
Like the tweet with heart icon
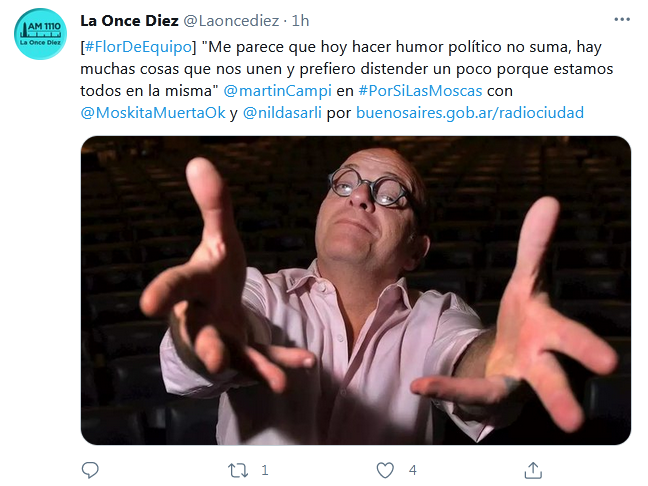pyautogui.click(x=385, y=470)
